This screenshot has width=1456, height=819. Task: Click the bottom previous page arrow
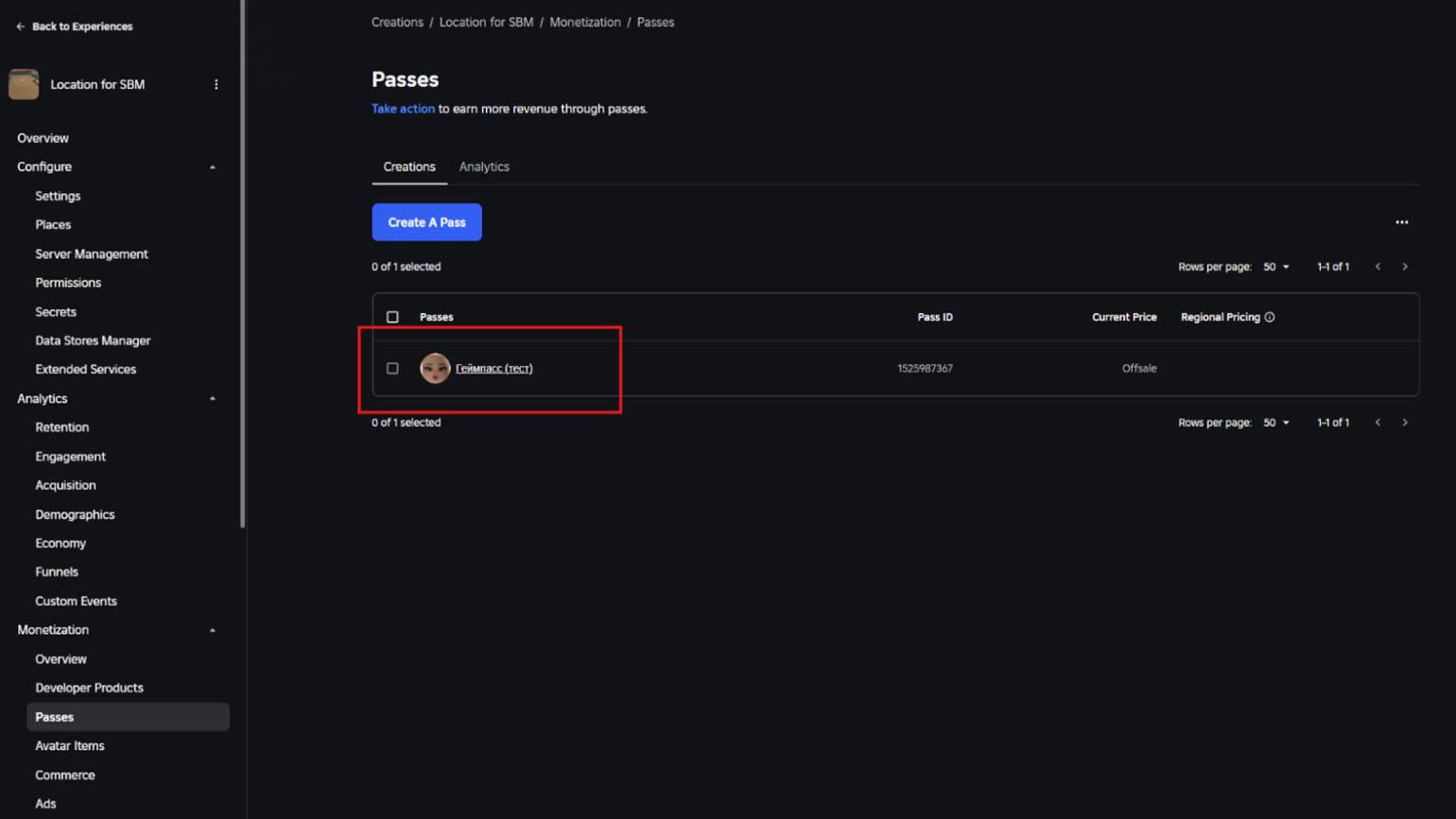coord(1378,423)
